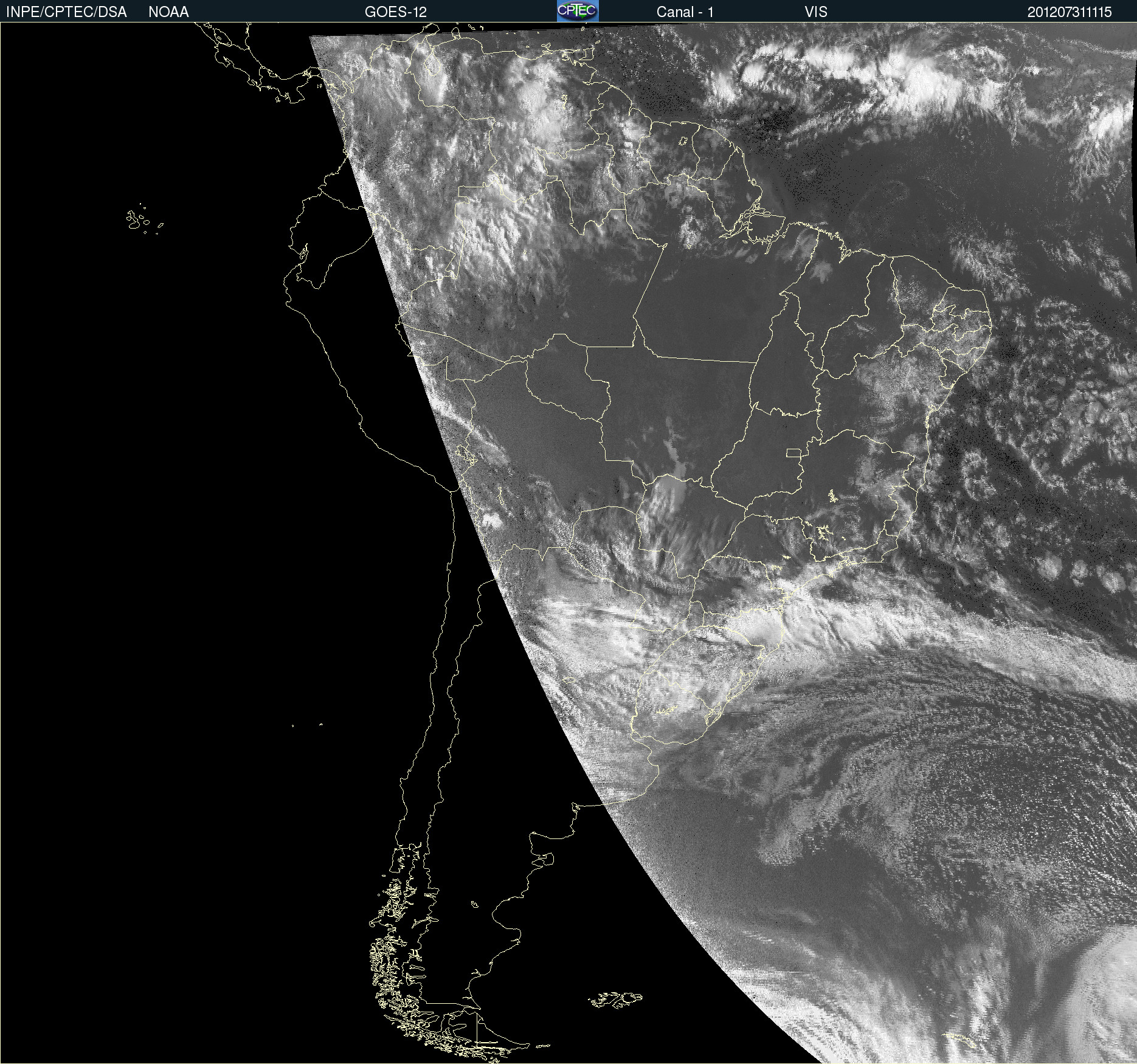Screen dimensions: 1137x1064
Task: Click the 'VIS' label in header
Action: point(816,12)
